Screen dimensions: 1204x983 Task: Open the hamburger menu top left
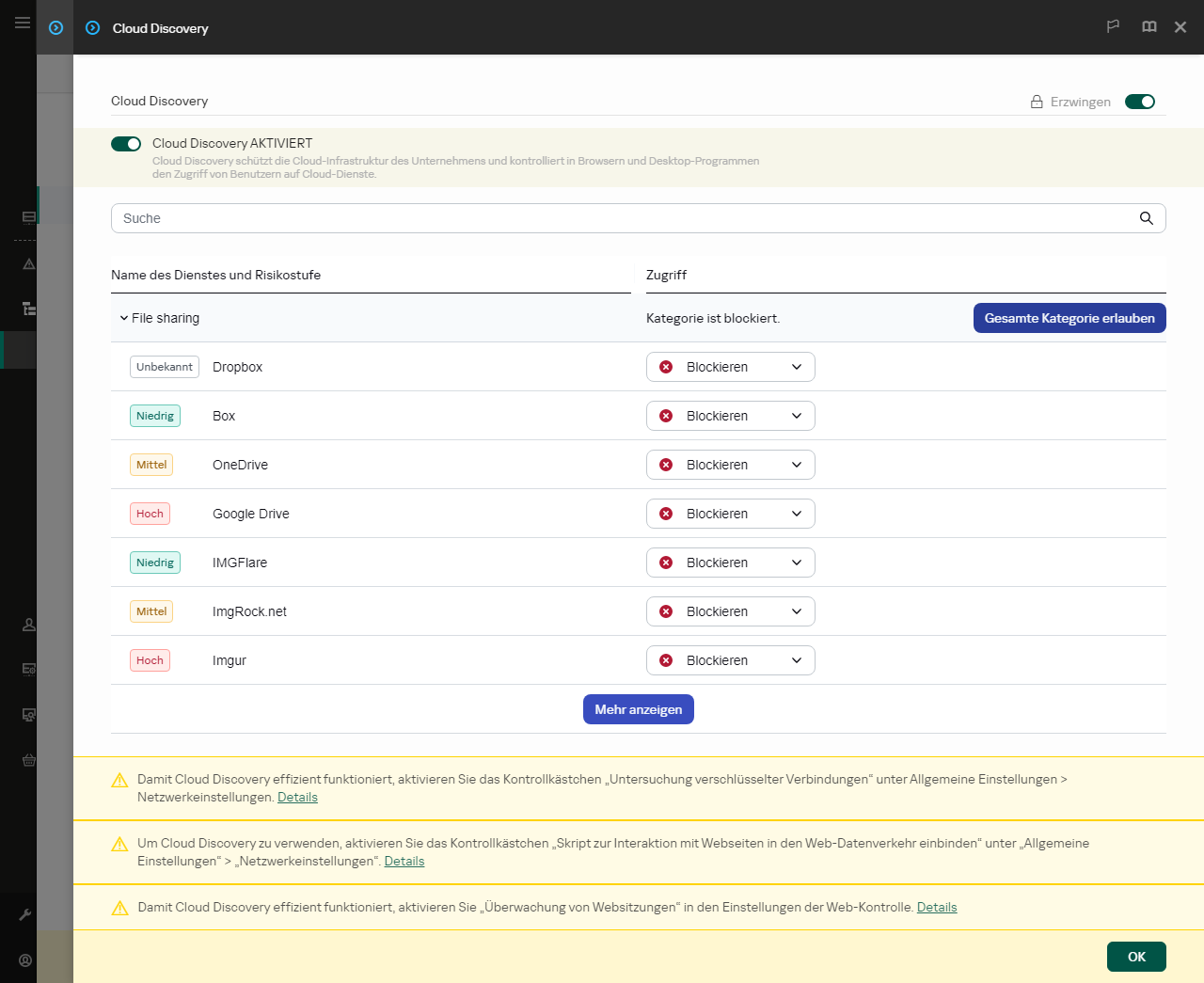click(22, 23)
